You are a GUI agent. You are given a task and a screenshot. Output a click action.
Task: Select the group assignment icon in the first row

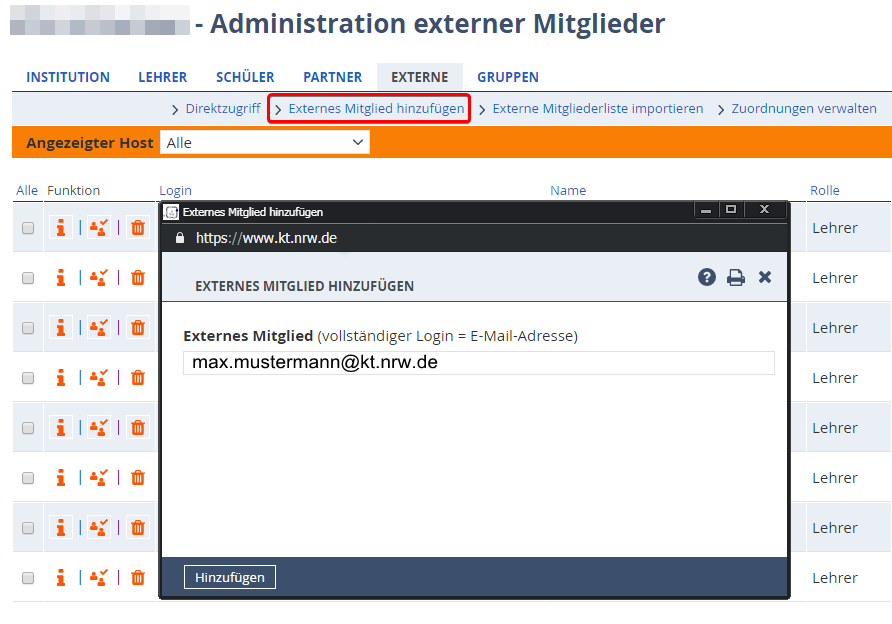(x=99, y=227)
